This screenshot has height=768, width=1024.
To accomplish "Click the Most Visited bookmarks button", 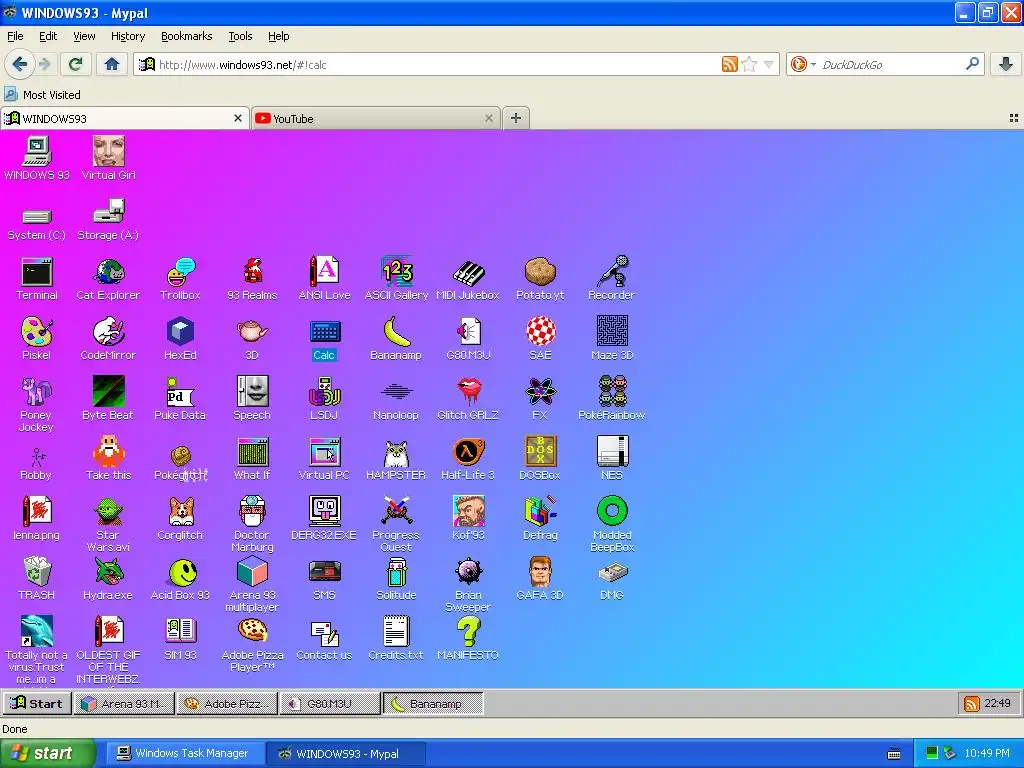I will [x=43, y=95].
